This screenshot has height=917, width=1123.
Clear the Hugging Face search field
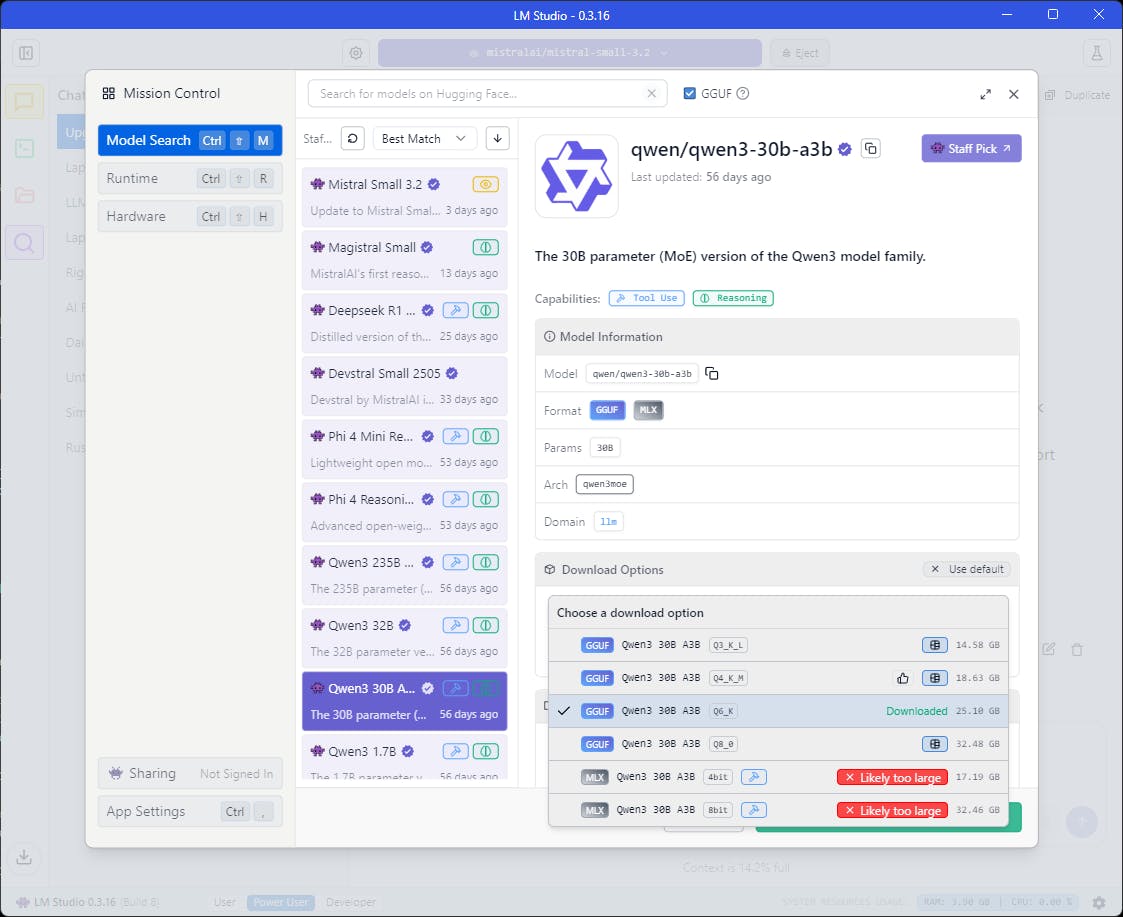651,93
